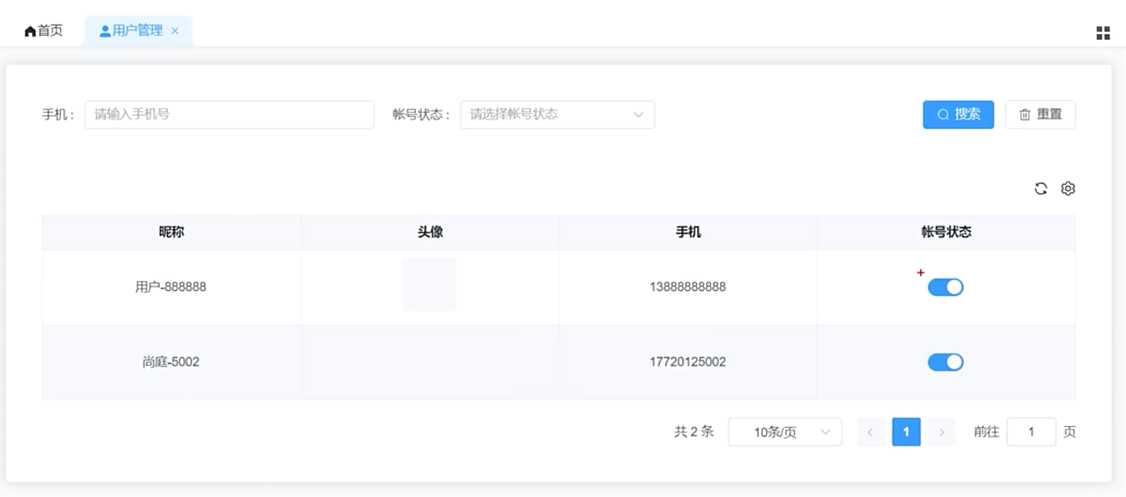Viewport: 1126px width, 497px height.
Task: Select the nickname cell 尚庭-5002
Action: (x=171, y=362)
